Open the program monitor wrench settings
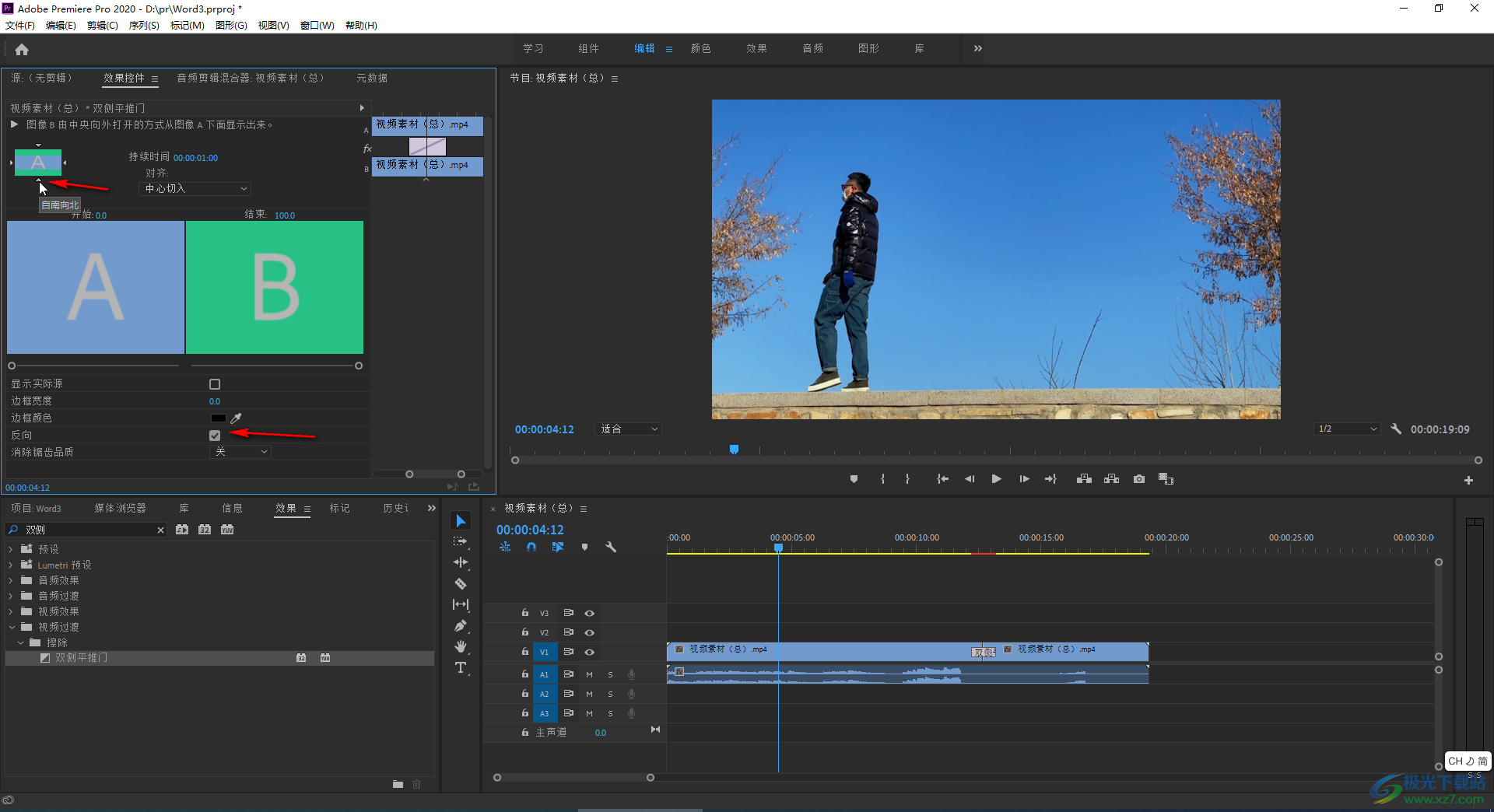This screenshot has height=812, width=1494. [1396, 429]
